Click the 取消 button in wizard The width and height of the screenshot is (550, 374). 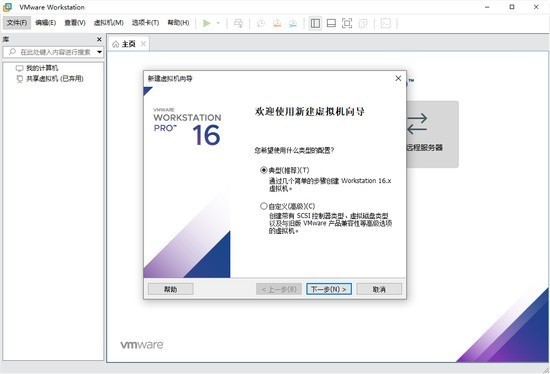(x=379, y=289)
